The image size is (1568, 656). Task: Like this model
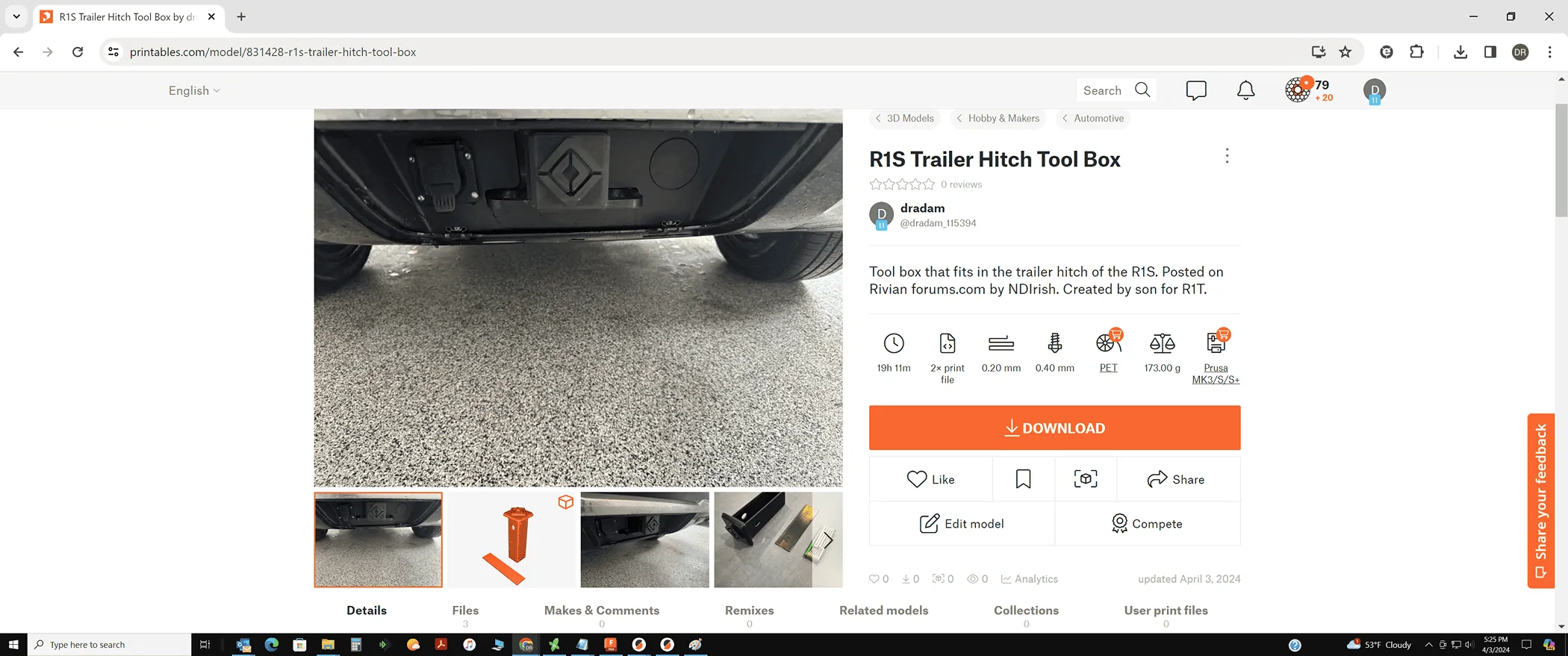930,479
